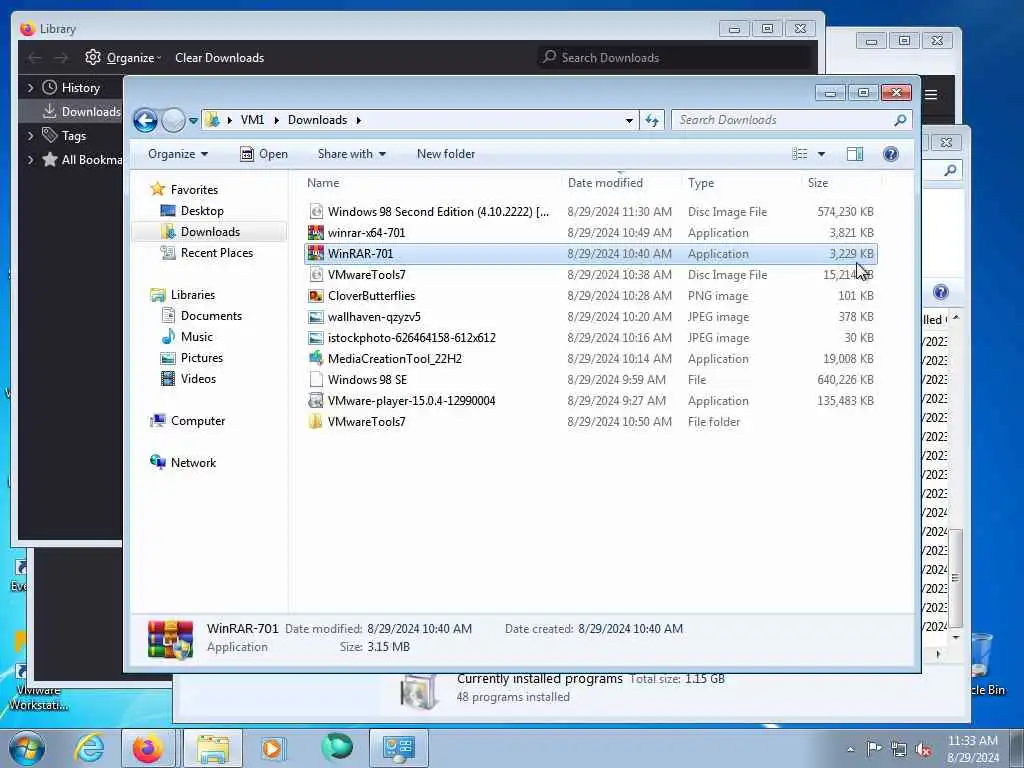This screenshot has width=1024, height=768.
Task: Select istockphoto-626464158-612x612 image
Action: pyautogui.click(x=591, y=338)
